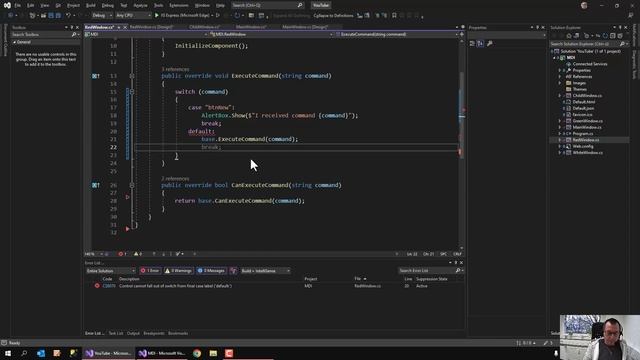Open the File menu

click(x=18, y=5)
